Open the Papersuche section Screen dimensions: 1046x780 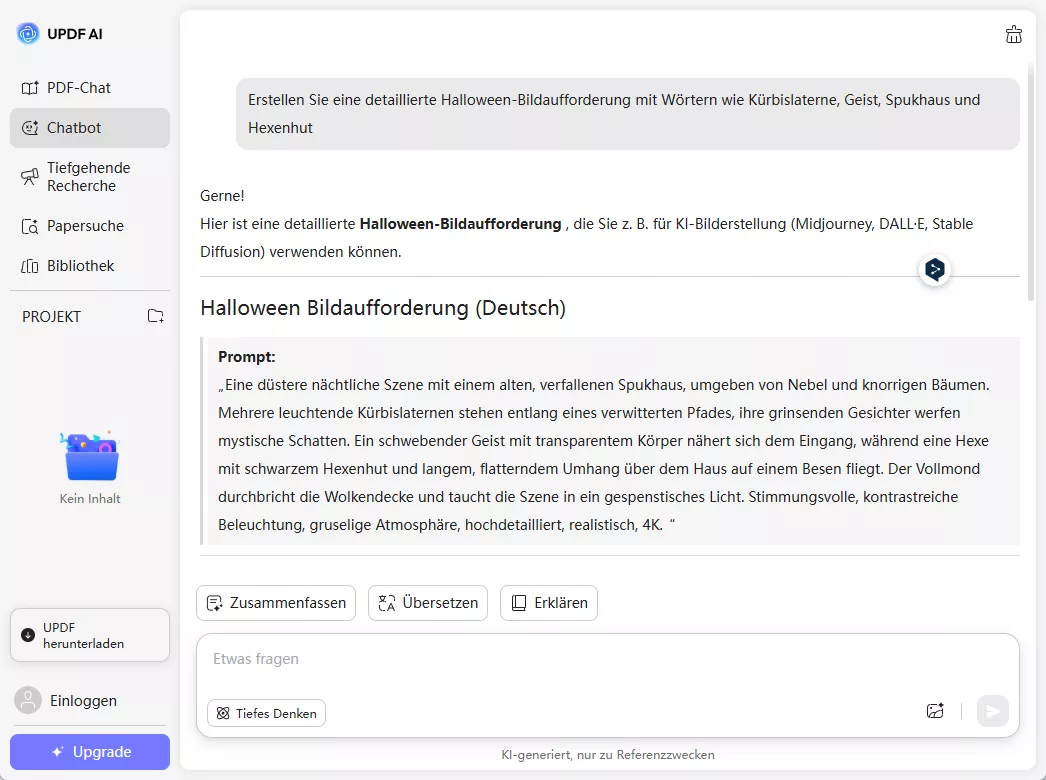point(89,226)
